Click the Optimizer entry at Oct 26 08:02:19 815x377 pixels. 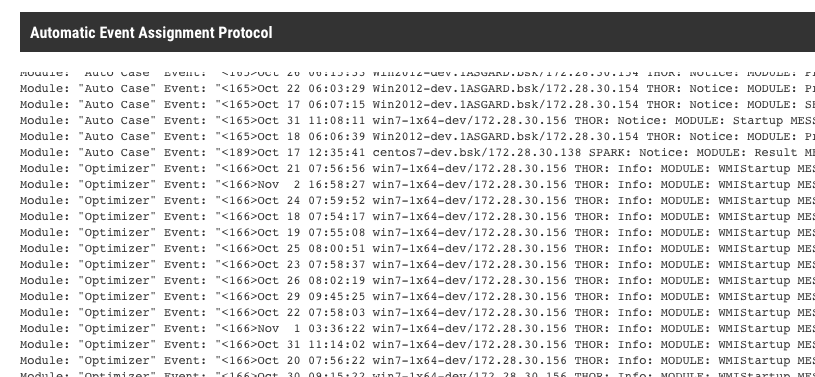point(417,281)
